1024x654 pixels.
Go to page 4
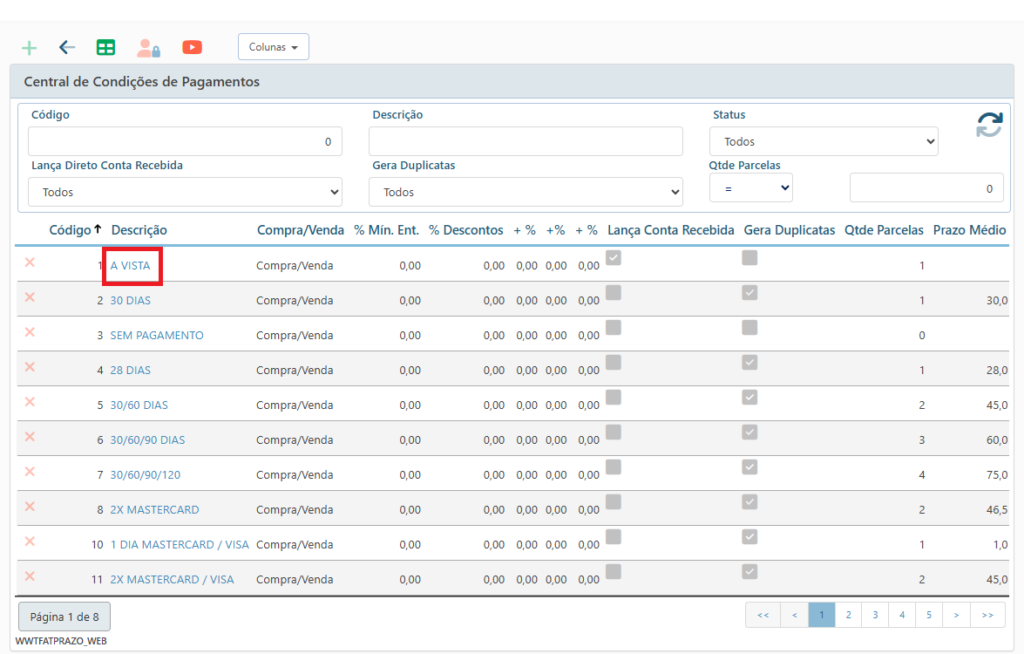pyautogui.click(x=902, y=615)
